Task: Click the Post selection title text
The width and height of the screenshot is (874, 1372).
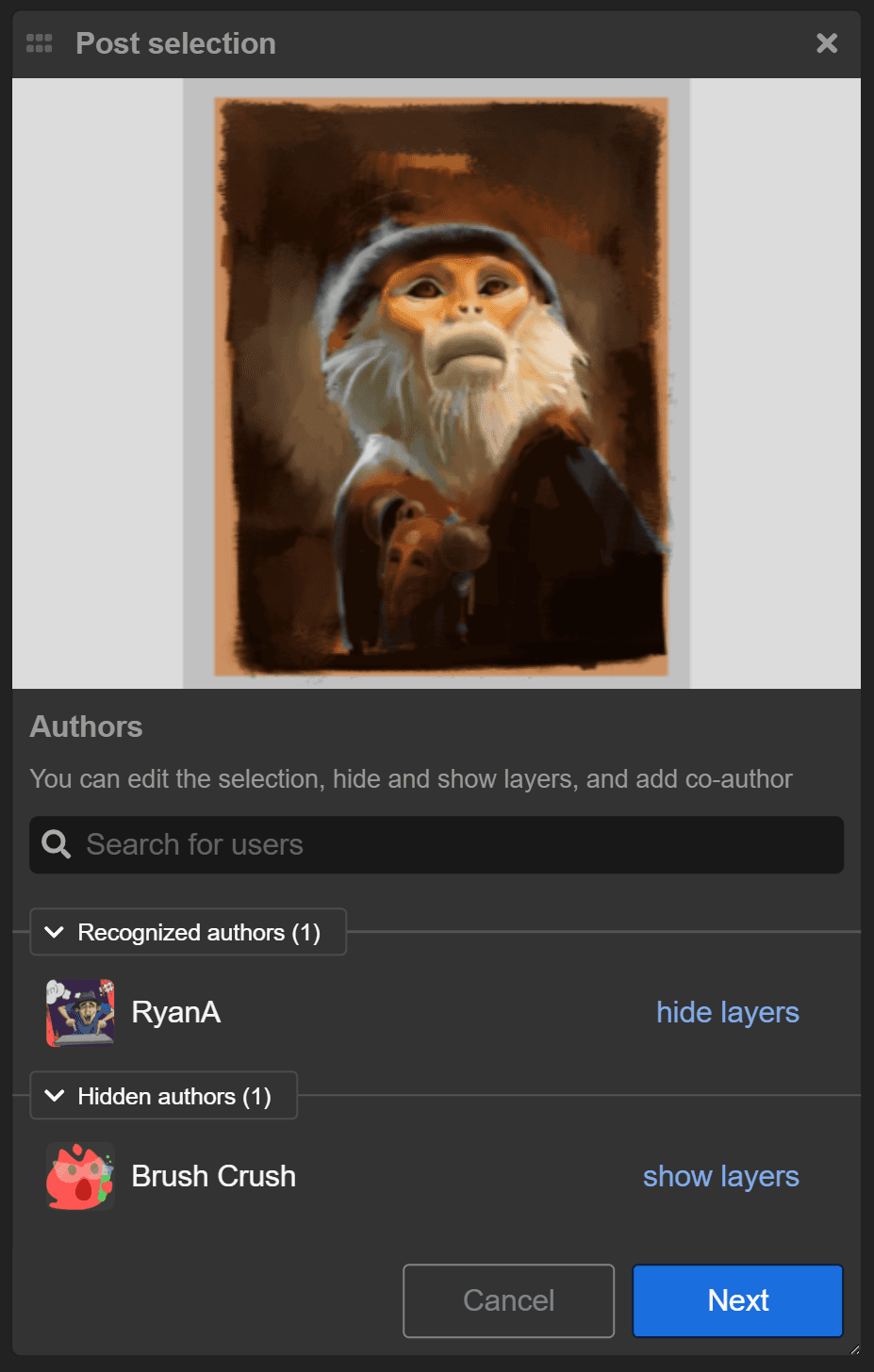Action: (175, 43)
